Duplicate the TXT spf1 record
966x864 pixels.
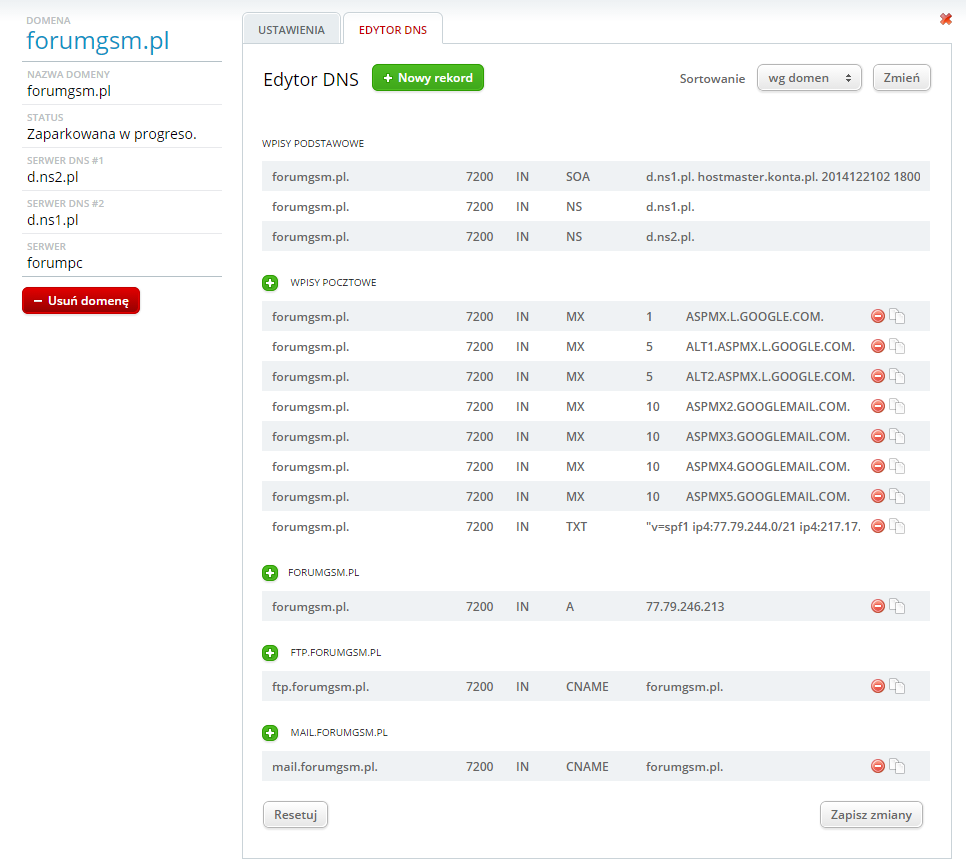(898, 527)
